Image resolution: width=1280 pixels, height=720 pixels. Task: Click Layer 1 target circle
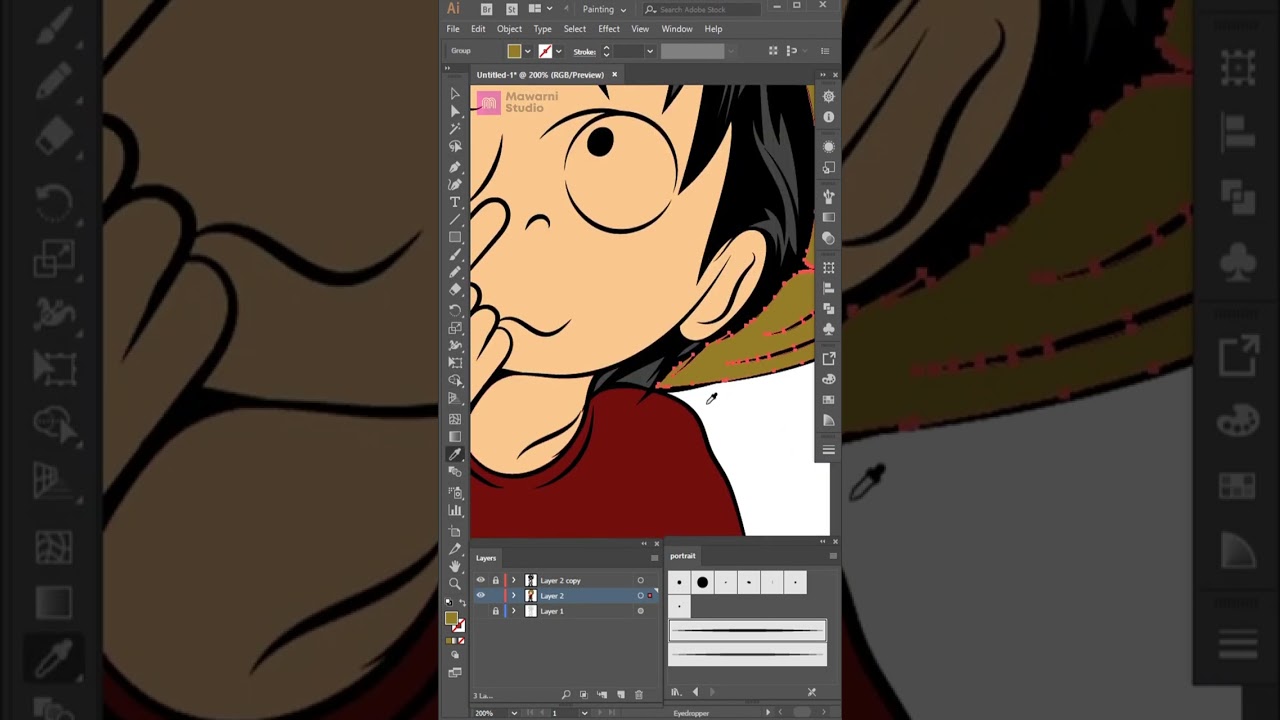[x=641, y=611]
